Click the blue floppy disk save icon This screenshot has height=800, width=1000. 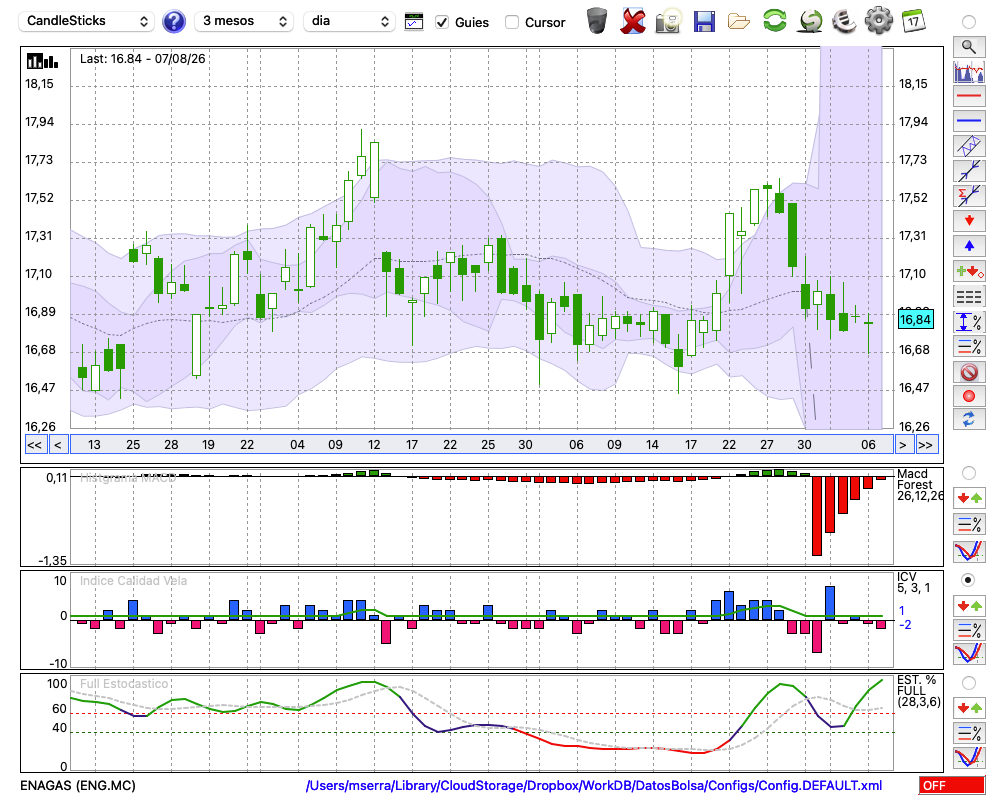704,22
